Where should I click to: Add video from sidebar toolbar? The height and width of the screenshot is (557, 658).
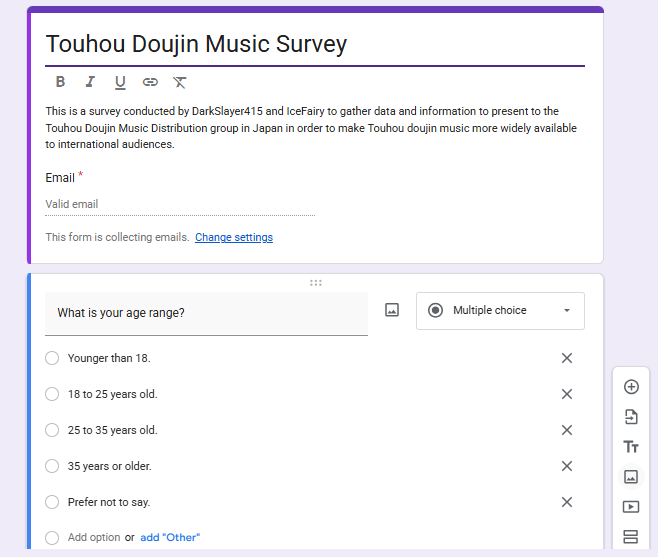tap(631, 507)
